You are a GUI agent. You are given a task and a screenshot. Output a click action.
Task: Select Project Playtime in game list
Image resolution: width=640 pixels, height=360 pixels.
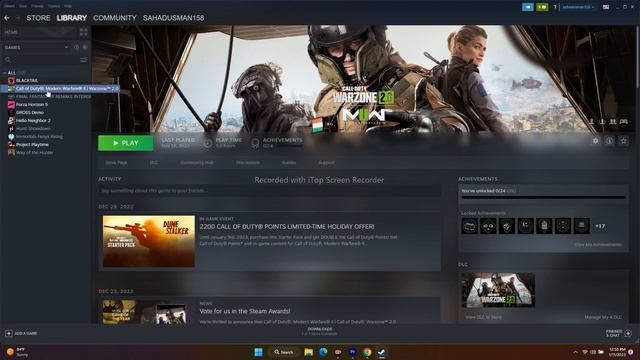click(32, 144)
